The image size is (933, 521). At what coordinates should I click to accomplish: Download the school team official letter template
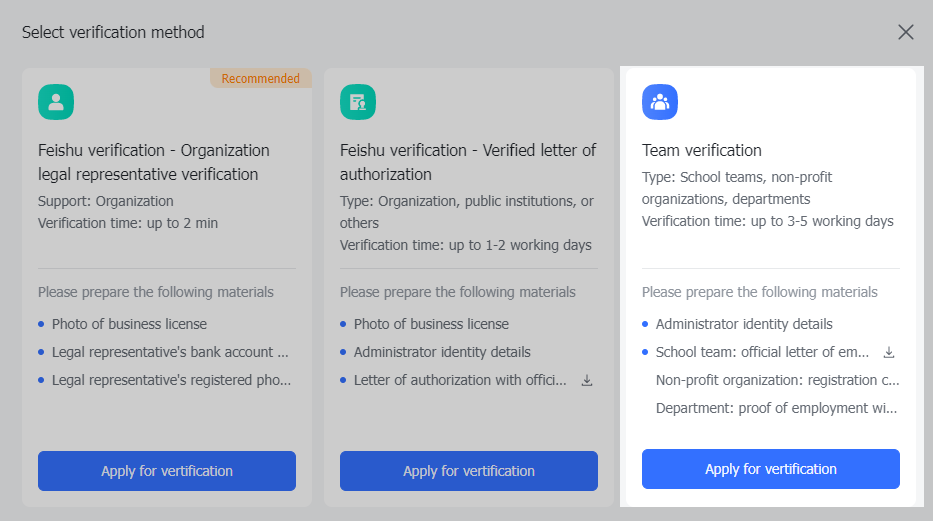click(889, 352)
